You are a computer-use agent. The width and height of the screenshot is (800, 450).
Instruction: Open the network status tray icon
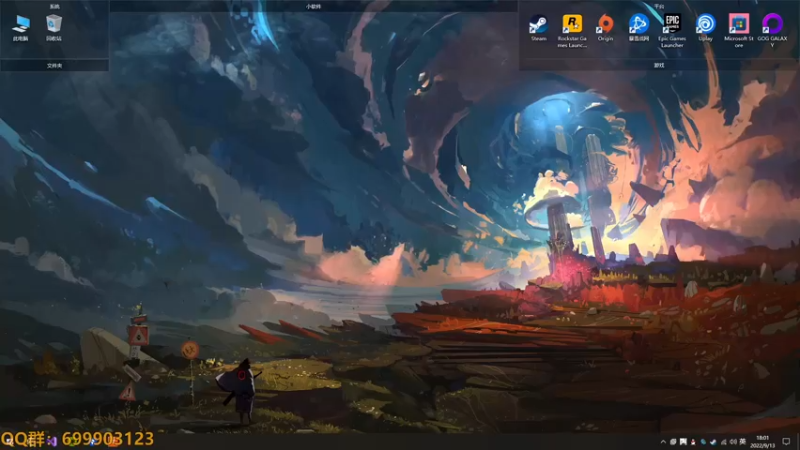[x=723, y=442]
